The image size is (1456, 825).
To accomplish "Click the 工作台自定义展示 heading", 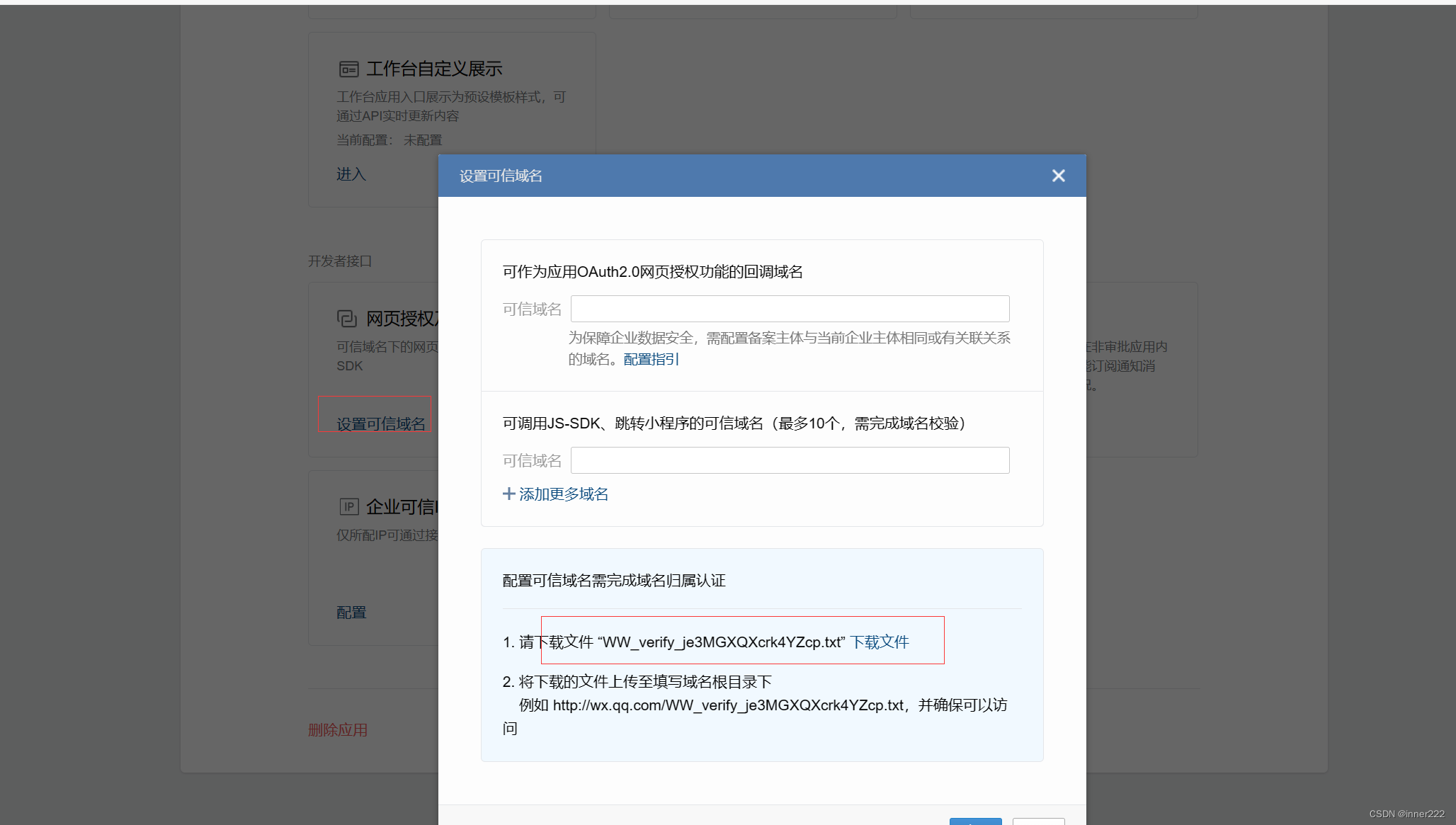I will [434, 69].
